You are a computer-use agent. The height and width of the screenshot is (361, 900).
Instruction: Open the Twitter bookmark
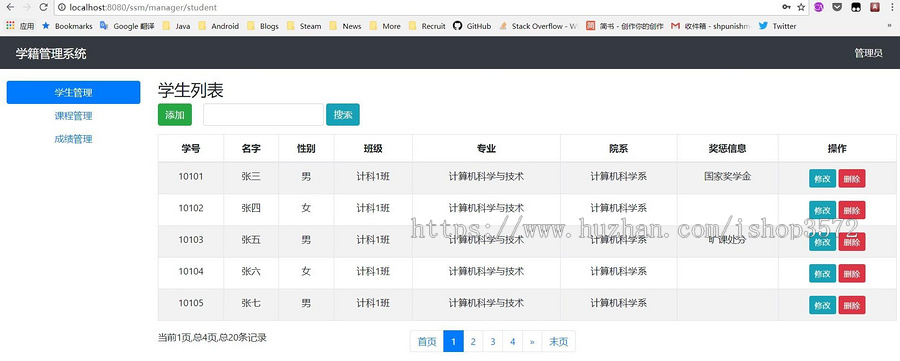(778, 26)
